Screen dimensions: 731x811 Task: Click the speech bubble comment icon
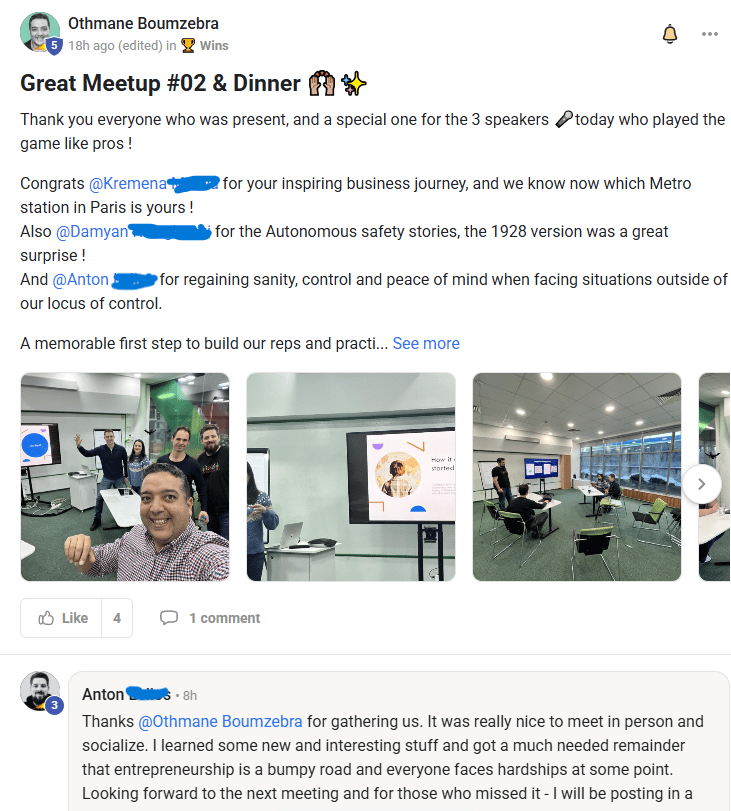pos(169,618)
